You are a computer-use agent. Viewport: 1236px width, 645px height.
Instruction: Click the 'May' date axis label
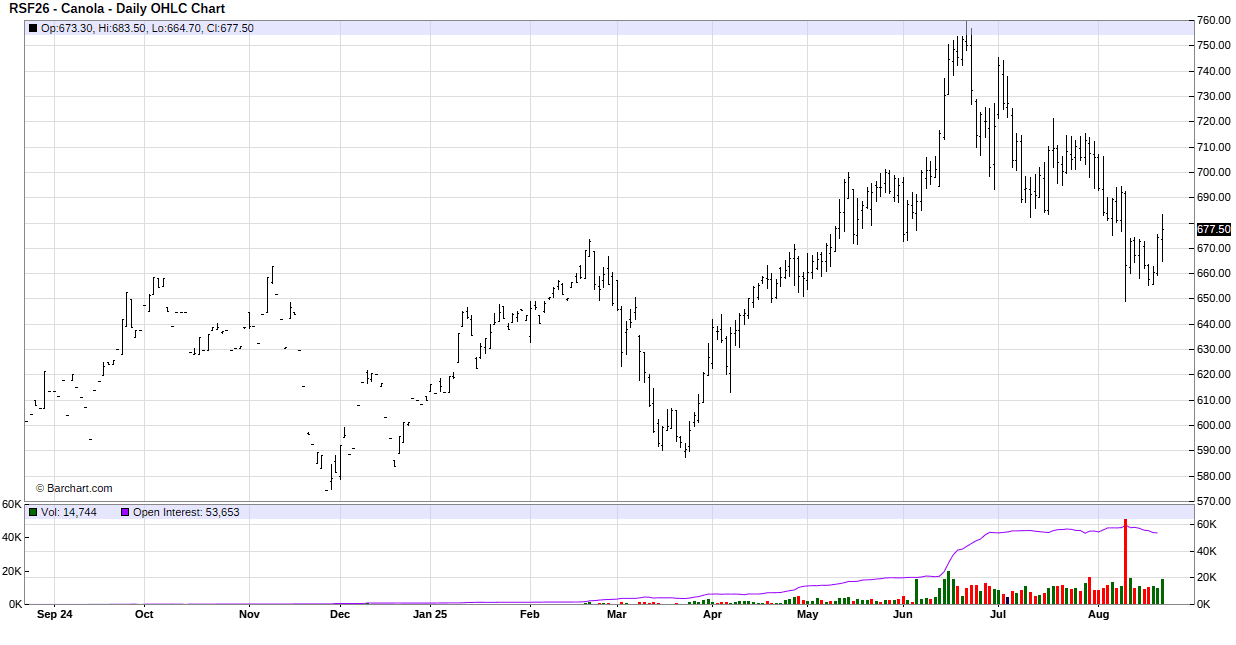click(807, 614)
